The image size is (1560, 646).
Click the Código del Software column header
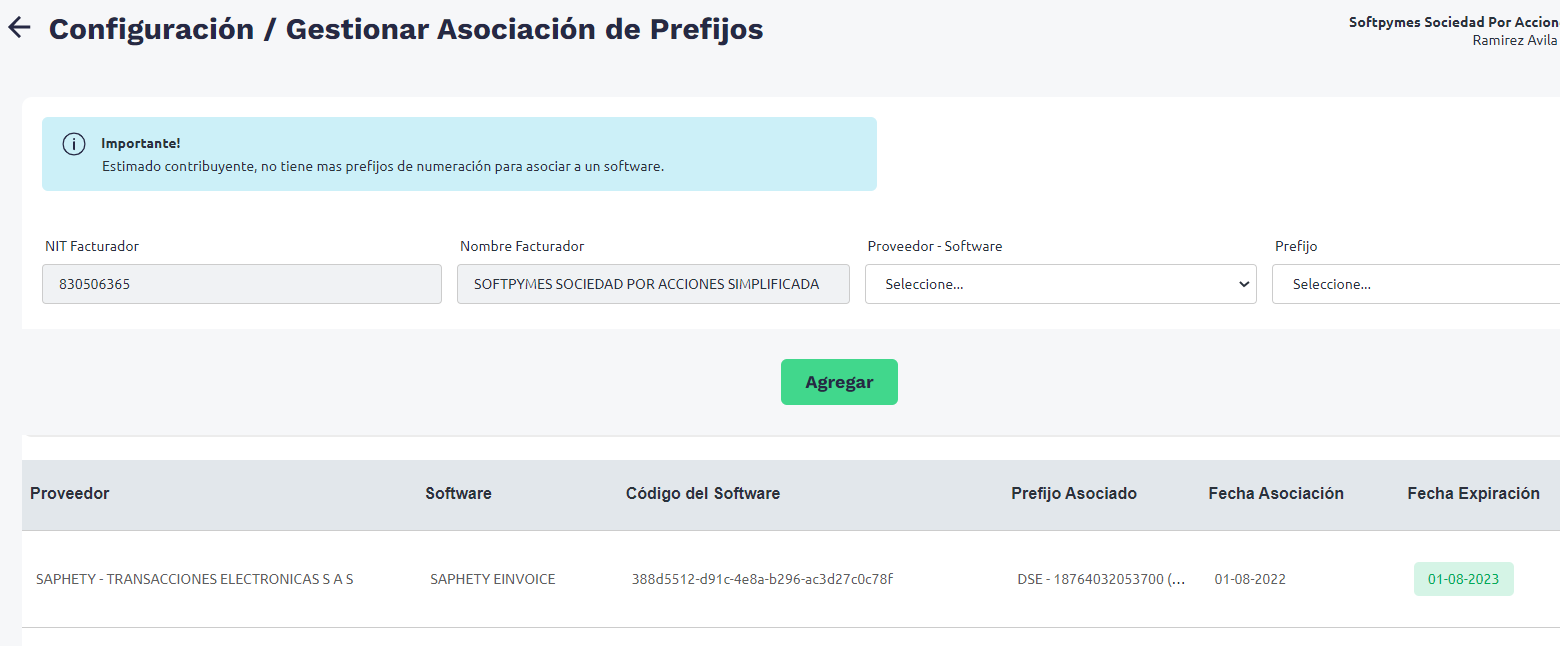pos(703,493)
